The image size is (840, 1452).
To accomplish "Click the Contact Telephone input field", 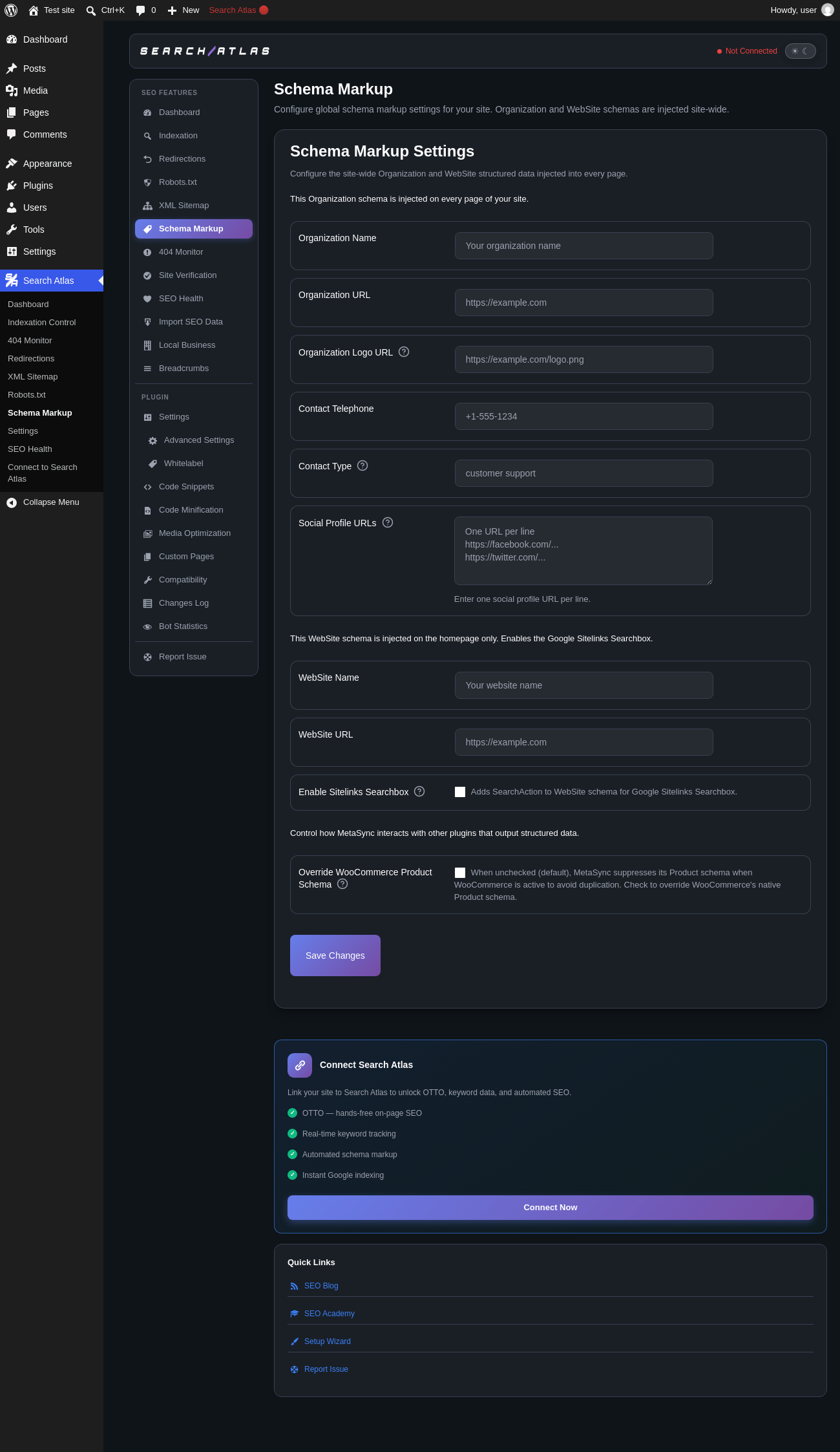I will coord(584,416).
